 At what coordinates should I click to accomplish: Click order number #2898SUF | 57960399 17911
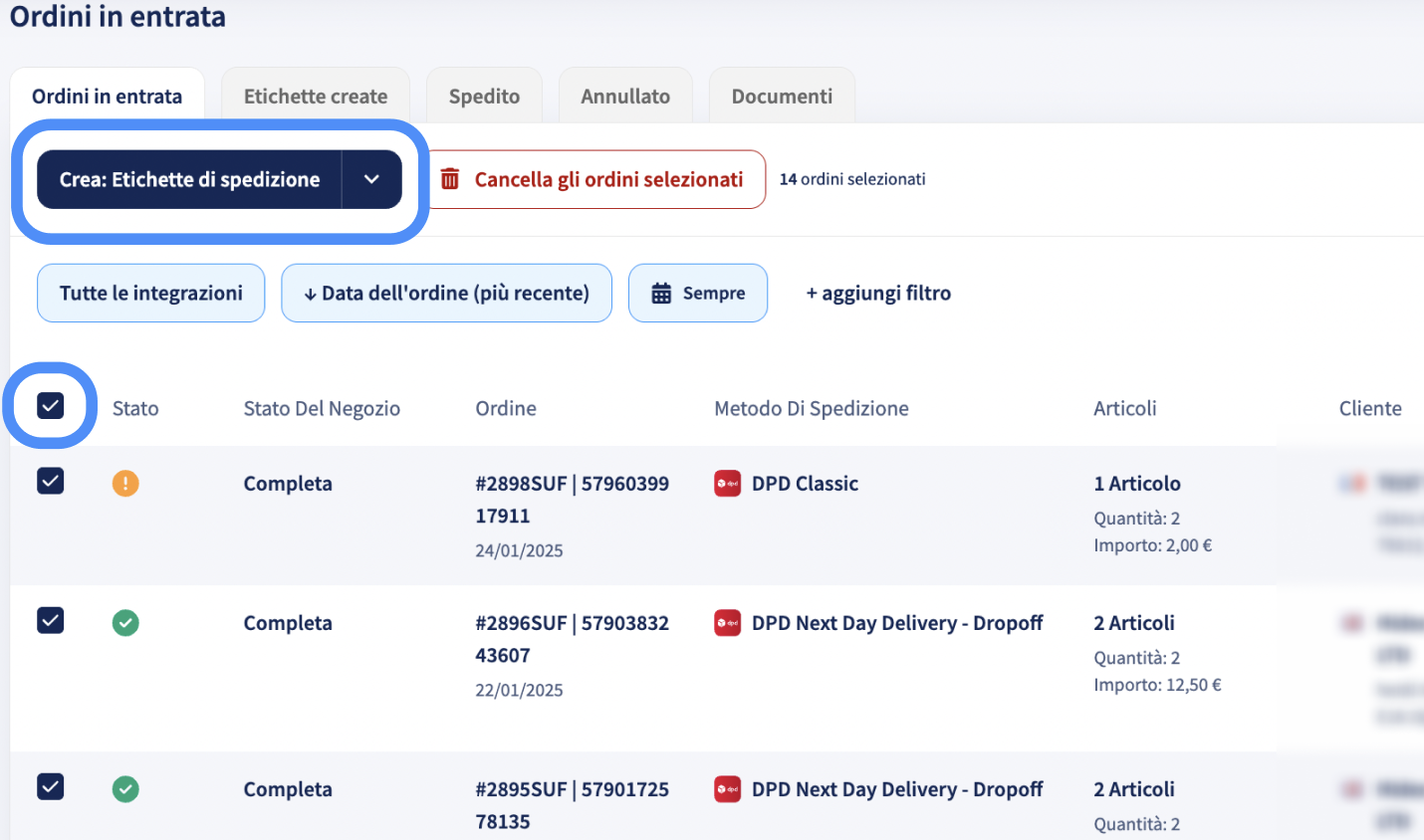(x=573, y=500)
